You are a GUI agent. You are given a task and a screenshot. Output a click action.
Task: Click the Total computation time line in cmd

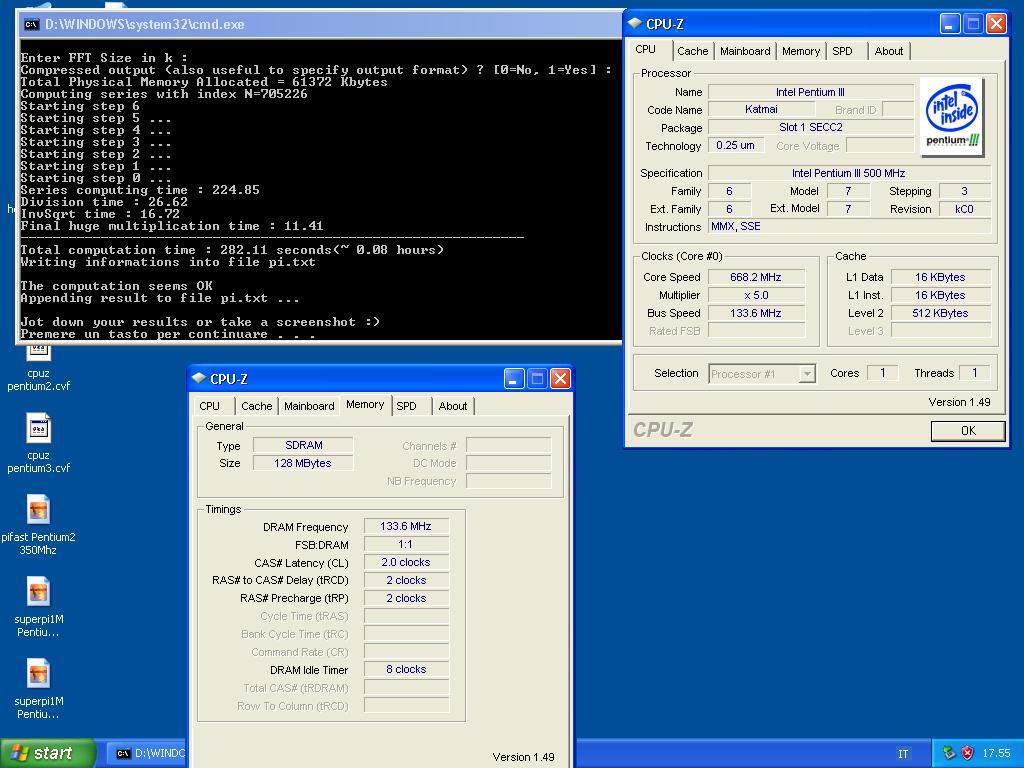point(232,250)
